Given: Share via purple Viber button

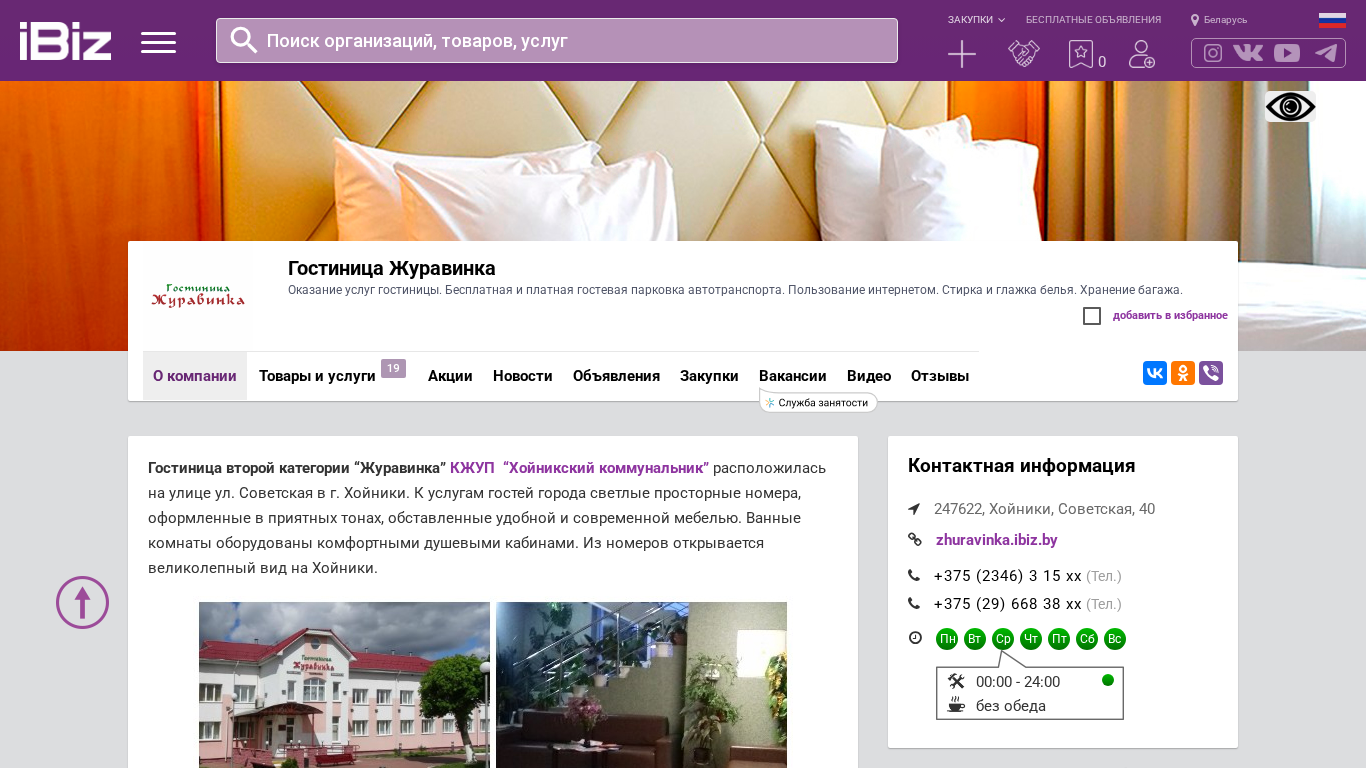Looking at the screenshot, I should [x=1211, y=373].
